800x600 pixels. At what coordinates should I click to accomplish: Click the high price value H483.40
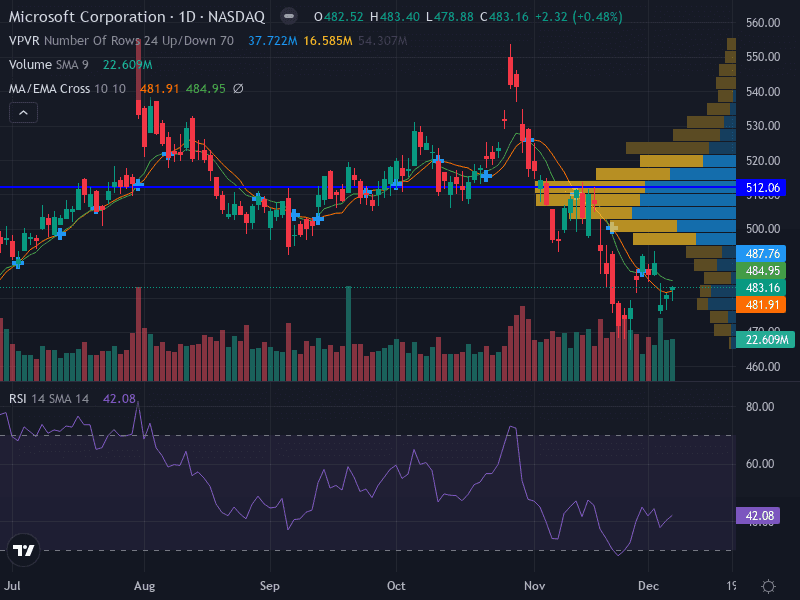(394, 17)
